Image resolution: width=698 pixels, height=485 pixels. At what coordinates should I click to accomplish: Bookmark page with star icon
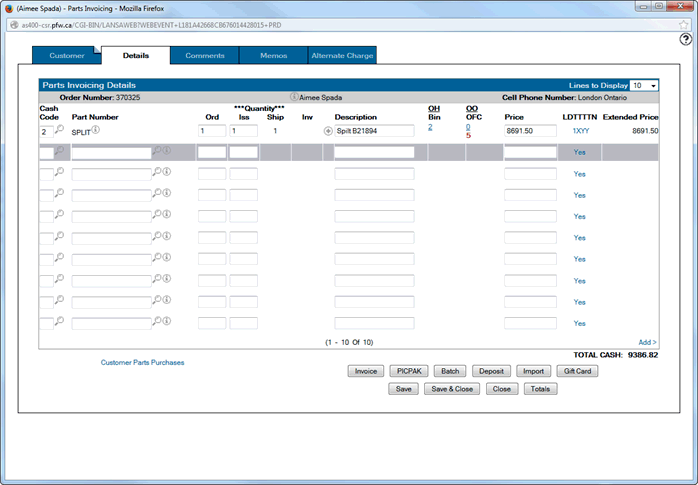683,25
